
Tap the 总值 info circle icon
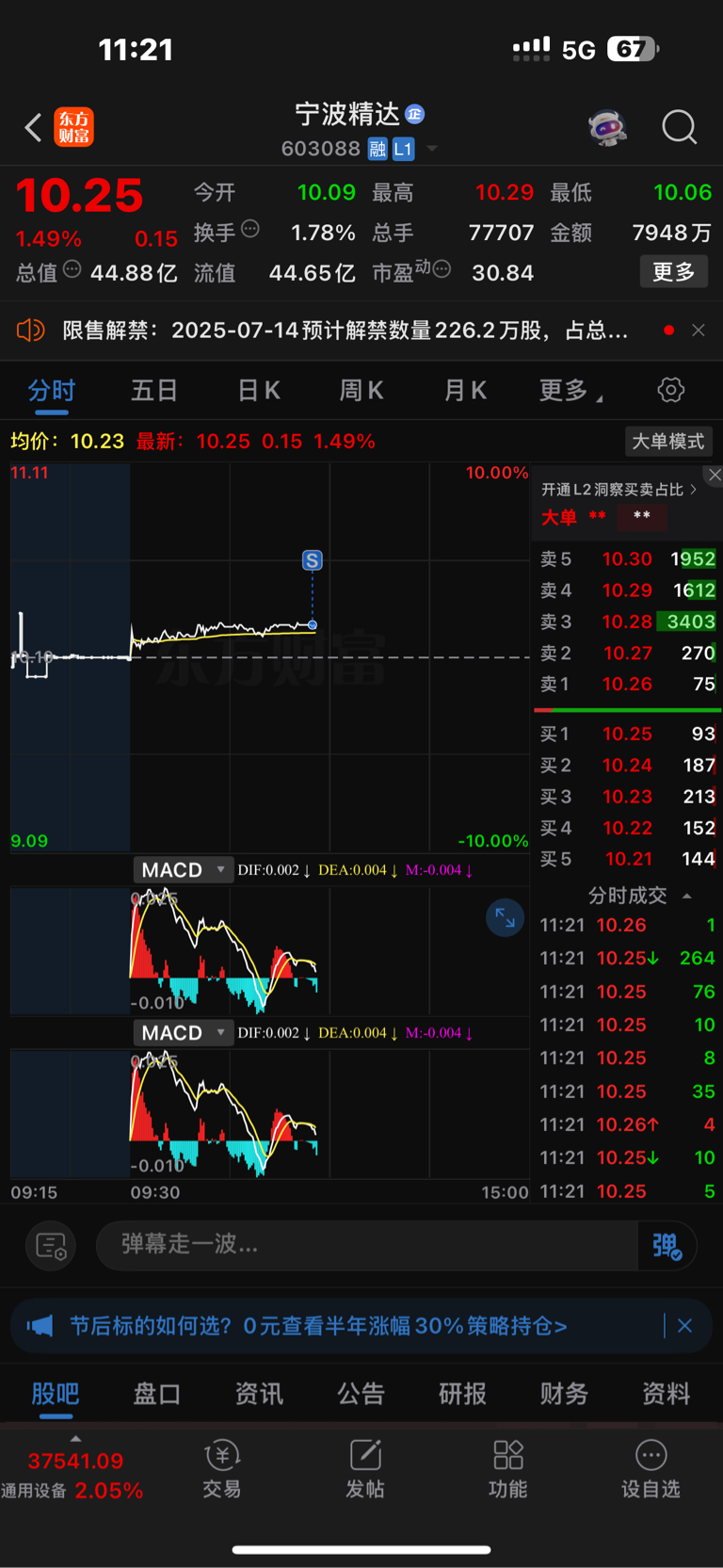72,270
